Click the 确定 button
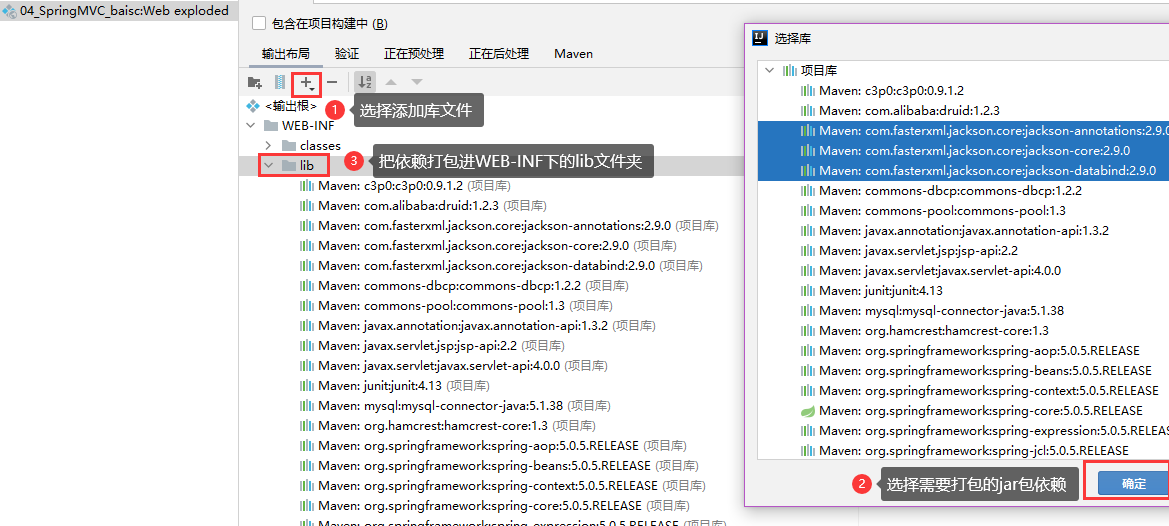 [x=1133, y=483]
